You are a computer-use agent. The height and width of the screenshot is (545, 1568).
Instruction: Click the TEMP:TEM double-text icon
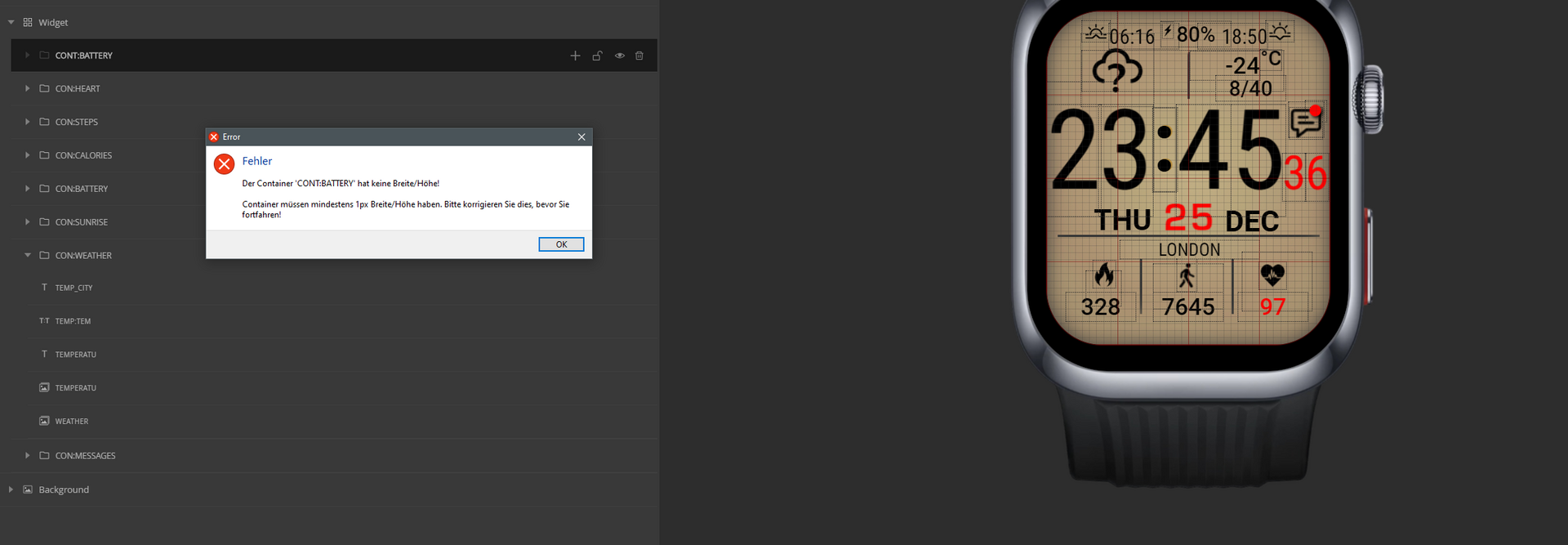pos(44,321)
